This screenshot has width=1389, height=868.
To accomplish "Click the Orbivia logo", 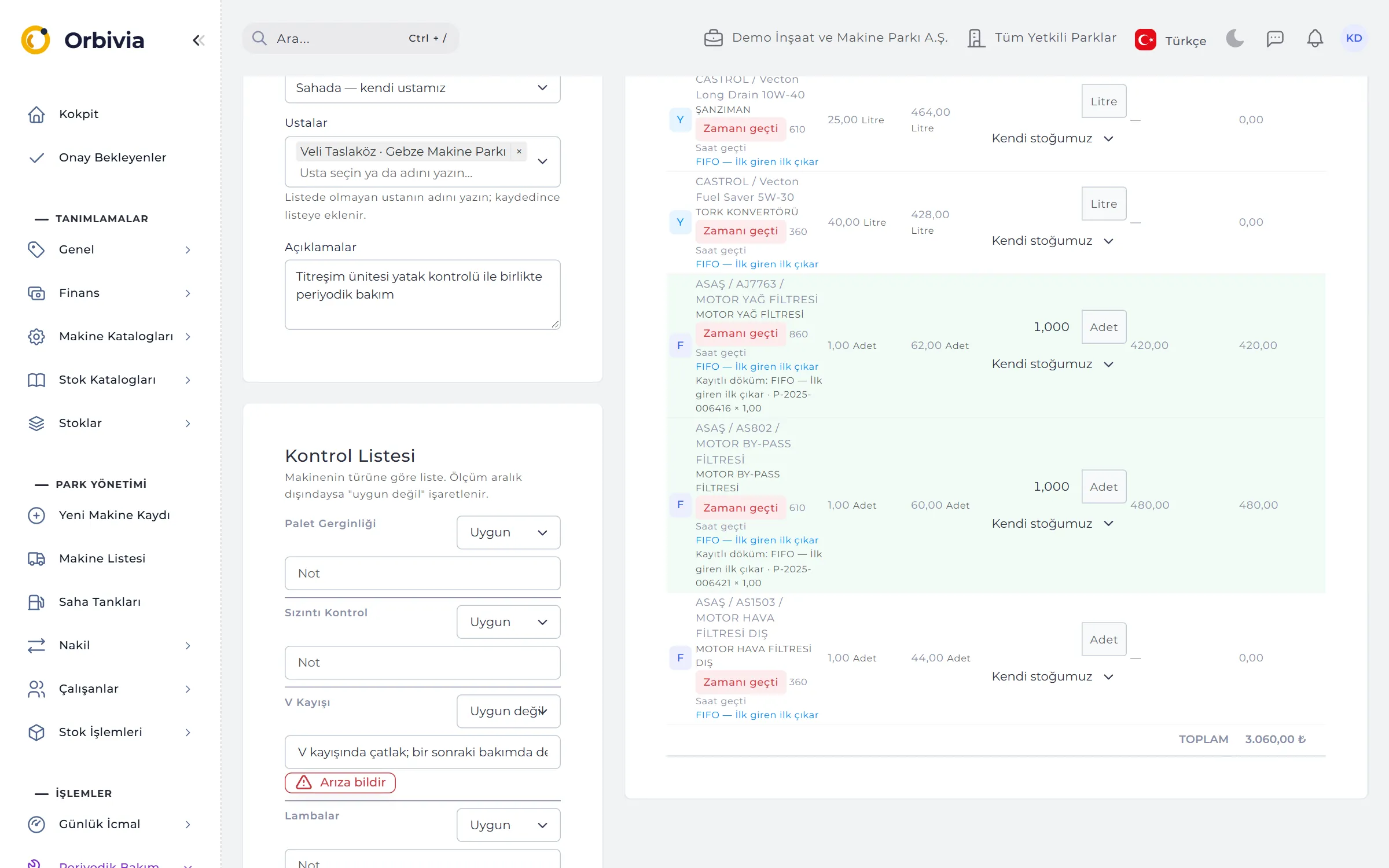I will click(x=82, y=40).
